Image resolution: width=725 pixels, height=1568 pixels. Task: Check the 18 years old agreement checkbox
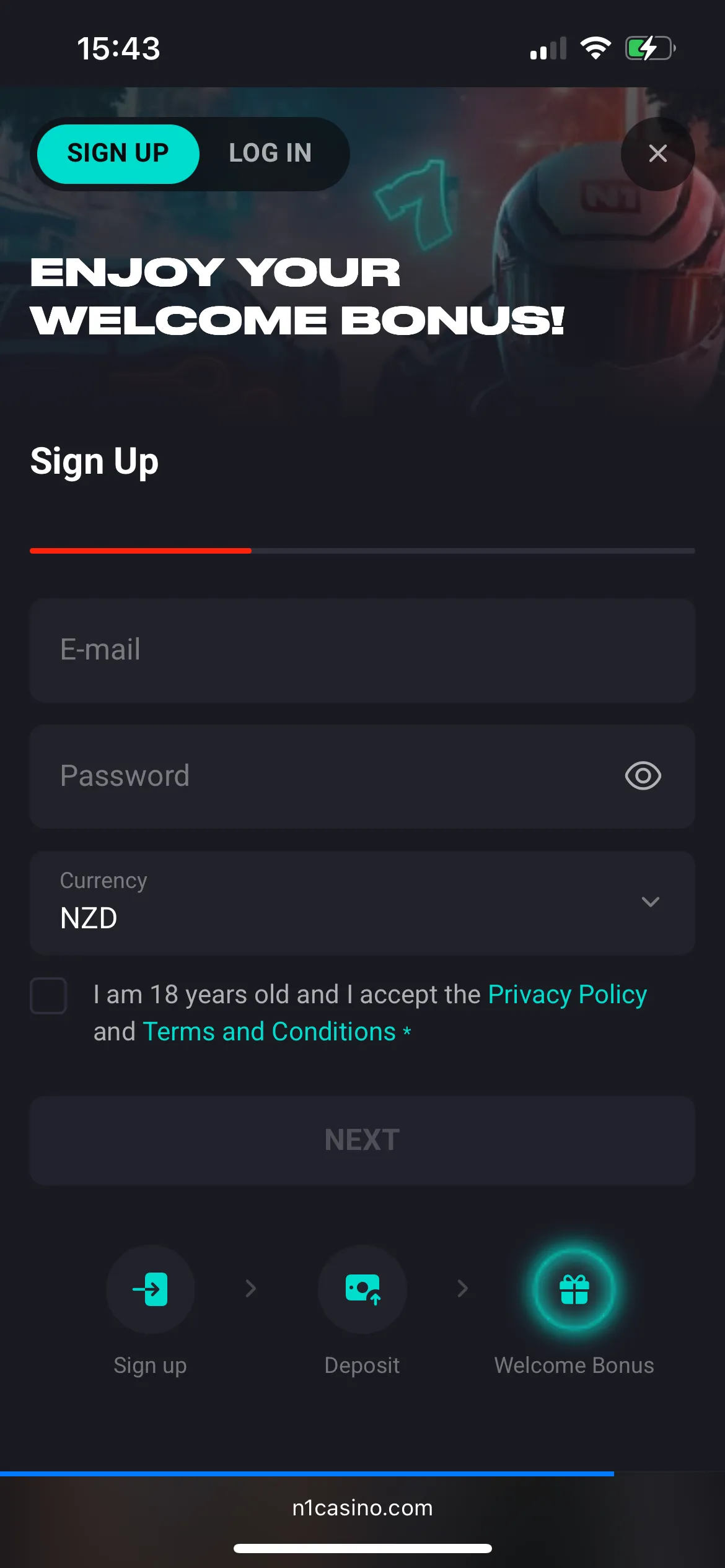coord(49,996)
